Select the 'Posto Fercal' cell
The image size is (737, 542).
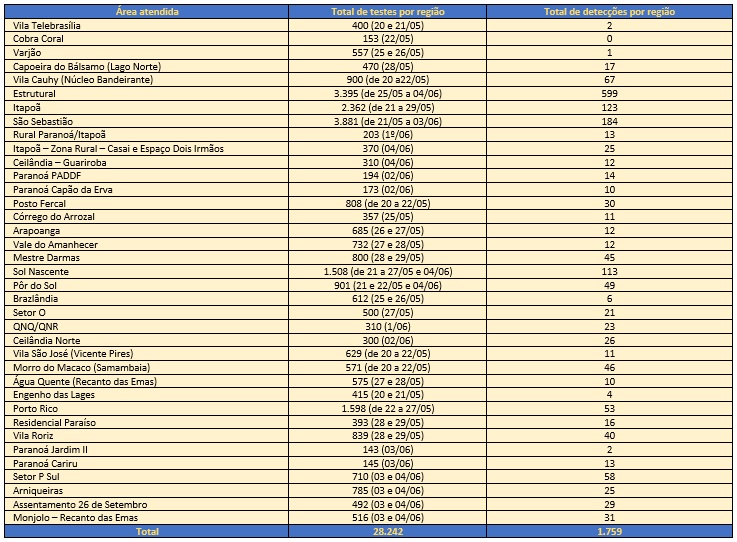(147, 204)
